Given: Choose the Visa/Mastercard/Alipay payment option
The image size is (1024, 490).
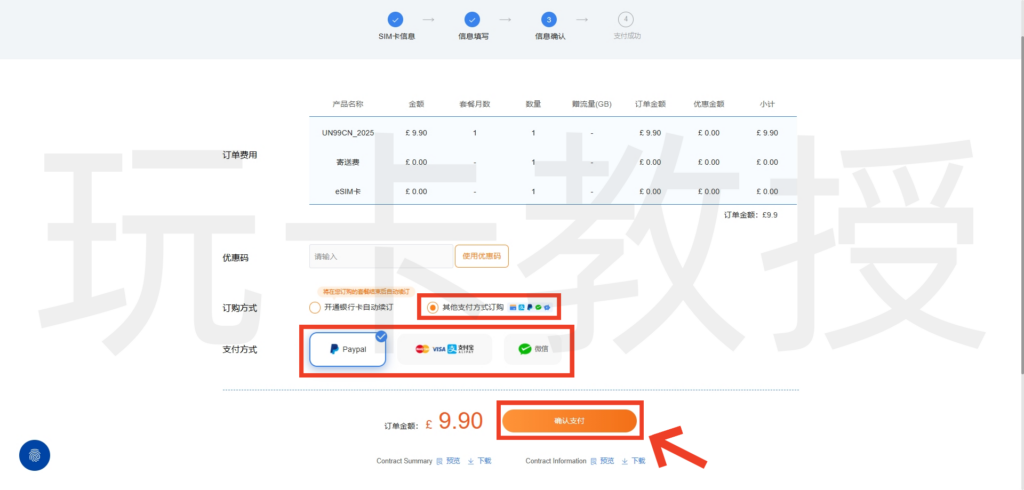Looking at the screenshot, I should tap(445, 349).
